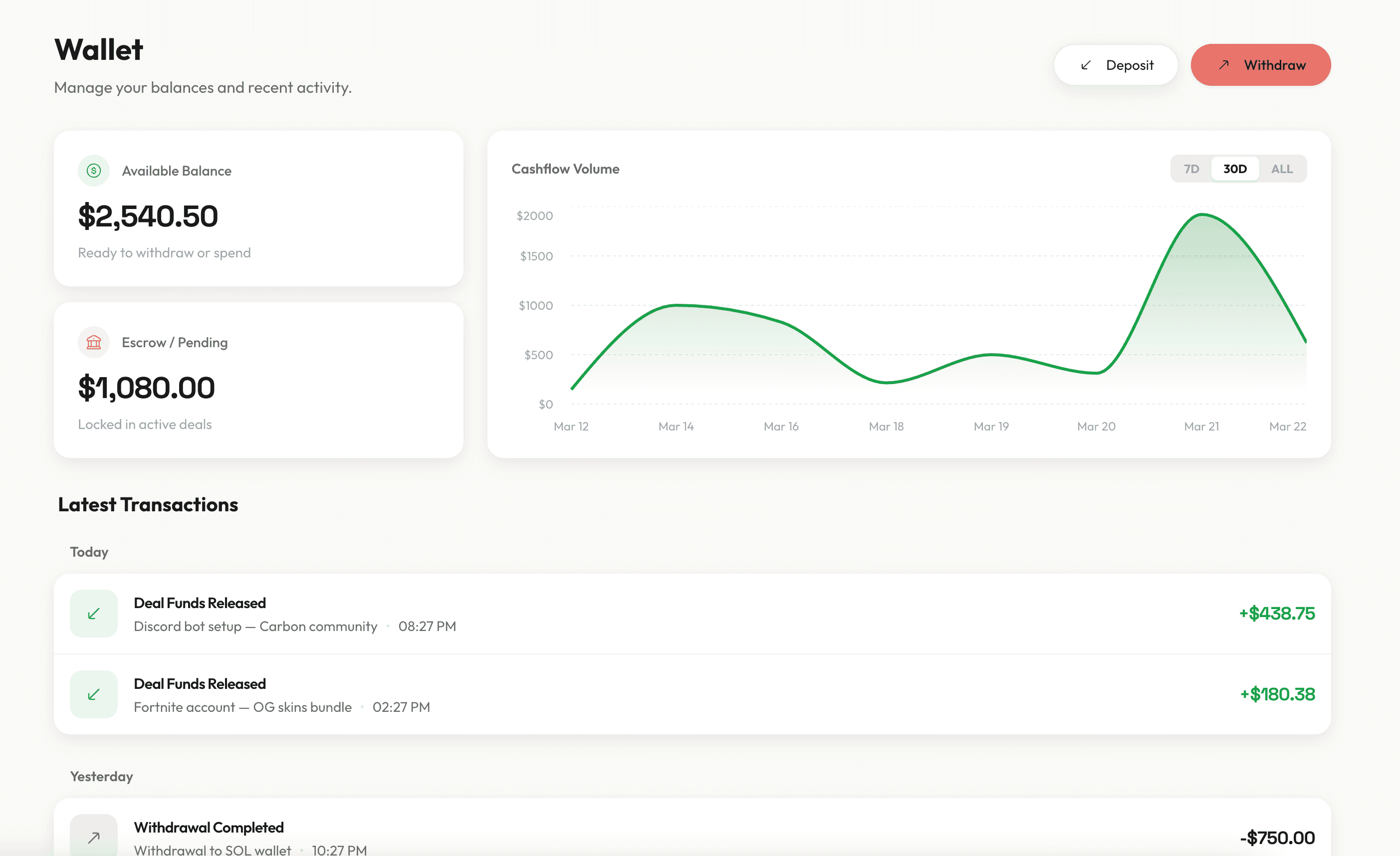Switch chart range to 7D
Viewport: 1400px width, 856px height.
[1191, 169]
